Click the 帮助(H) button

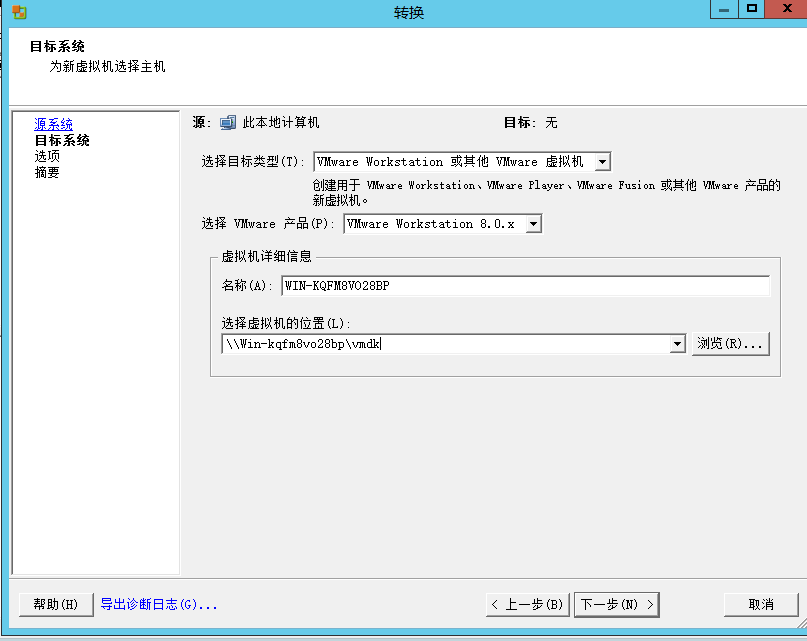(x=56, y=604)
